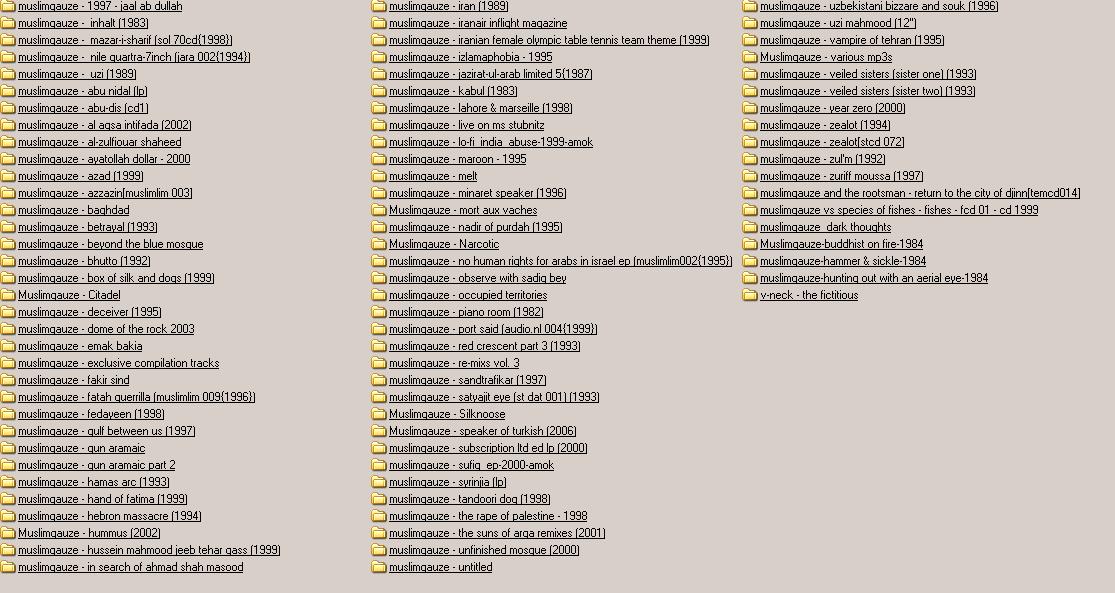Select 'muslimgauze - abu-dis (cd1)' entry
Image resolution: width=1115 pixels, height=593 pixels.
tap(83, 108)
